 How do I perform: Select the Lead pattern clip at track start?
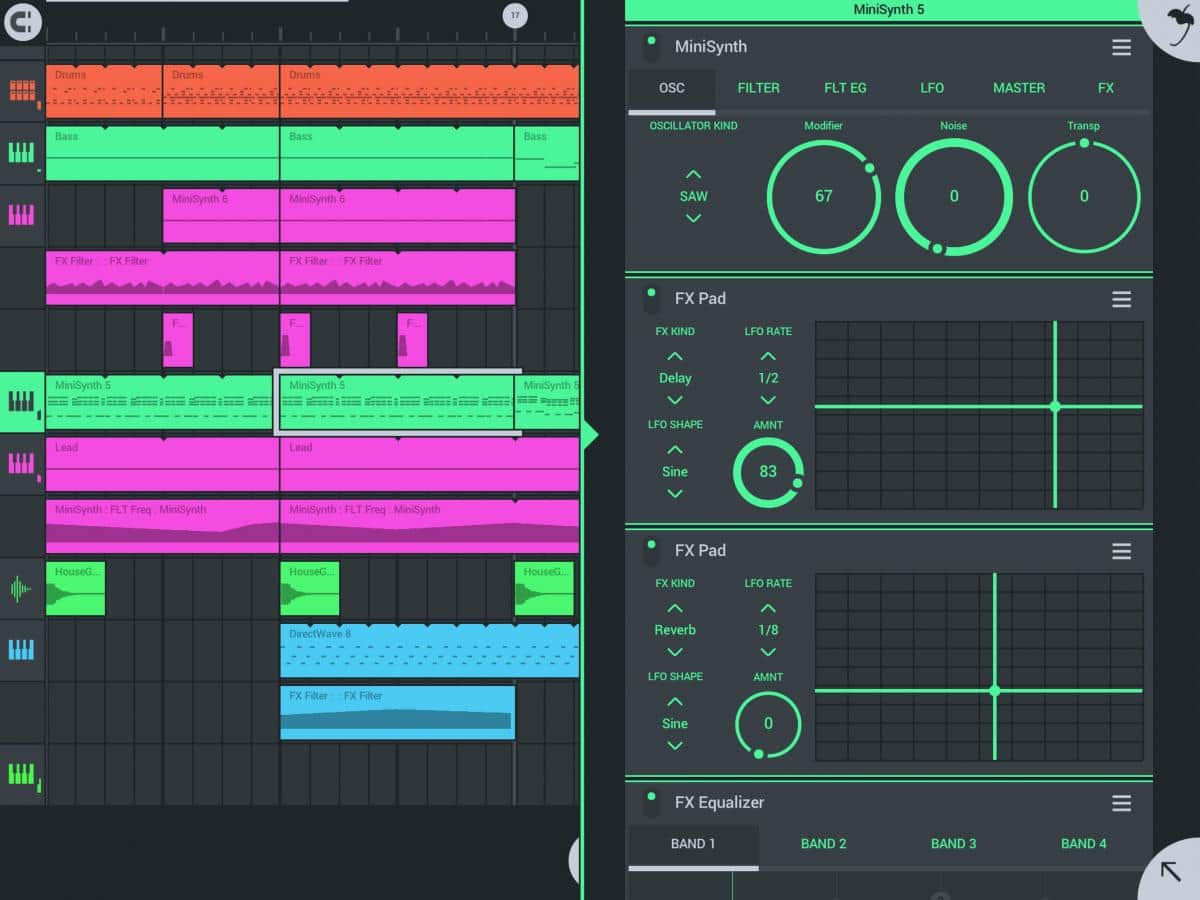pyautogui.click(x=162, y=465)
